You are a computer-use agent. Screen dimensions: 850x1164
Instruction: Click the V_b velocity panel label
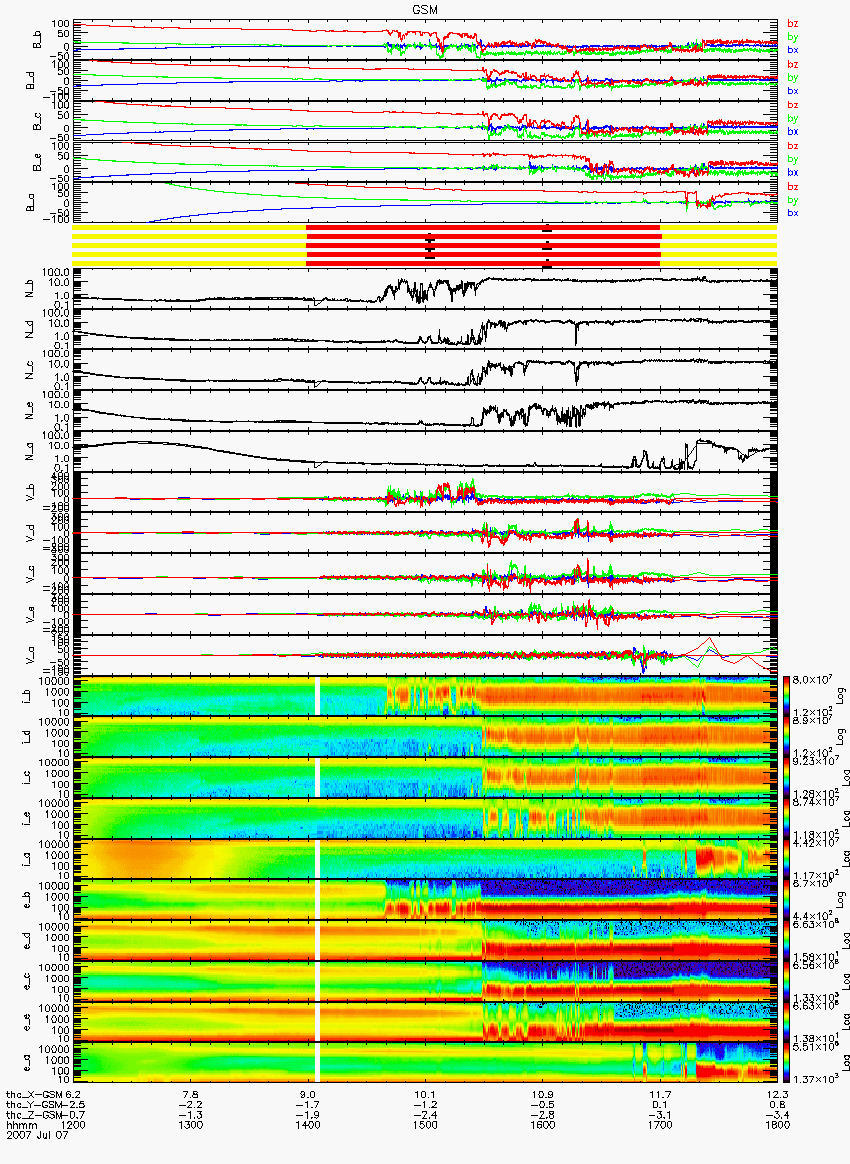point(30,490)
